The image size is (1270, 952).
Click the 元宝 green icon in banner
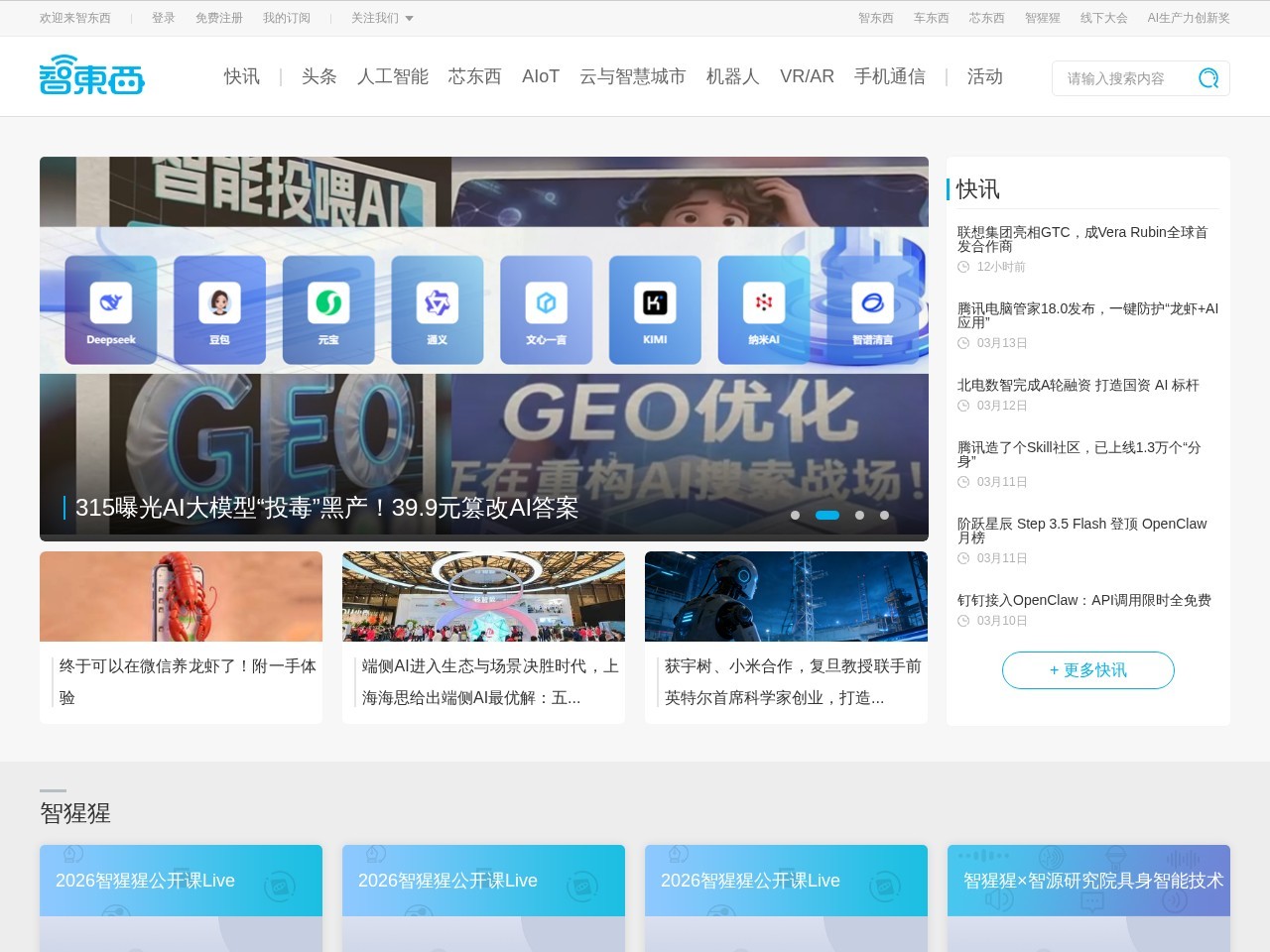328,303
